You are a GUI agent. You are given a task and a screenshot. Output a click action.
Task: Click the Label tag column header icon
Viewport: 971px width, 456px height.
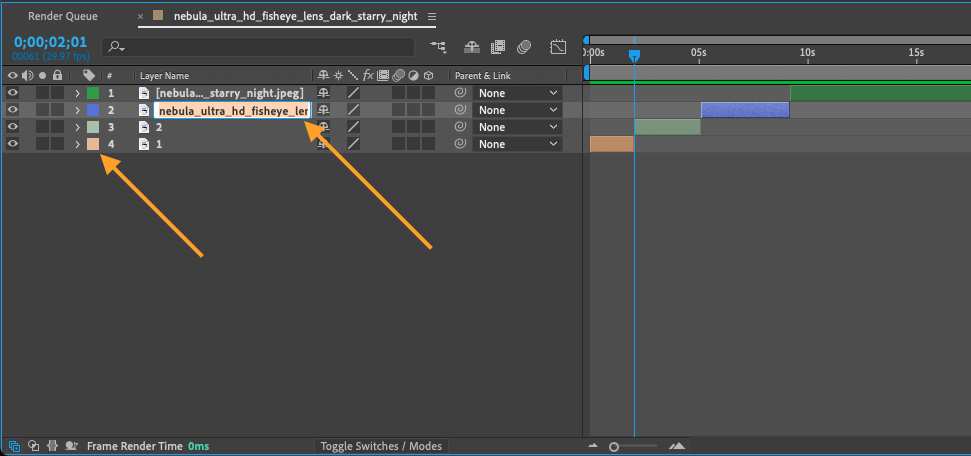pos(89,76)
